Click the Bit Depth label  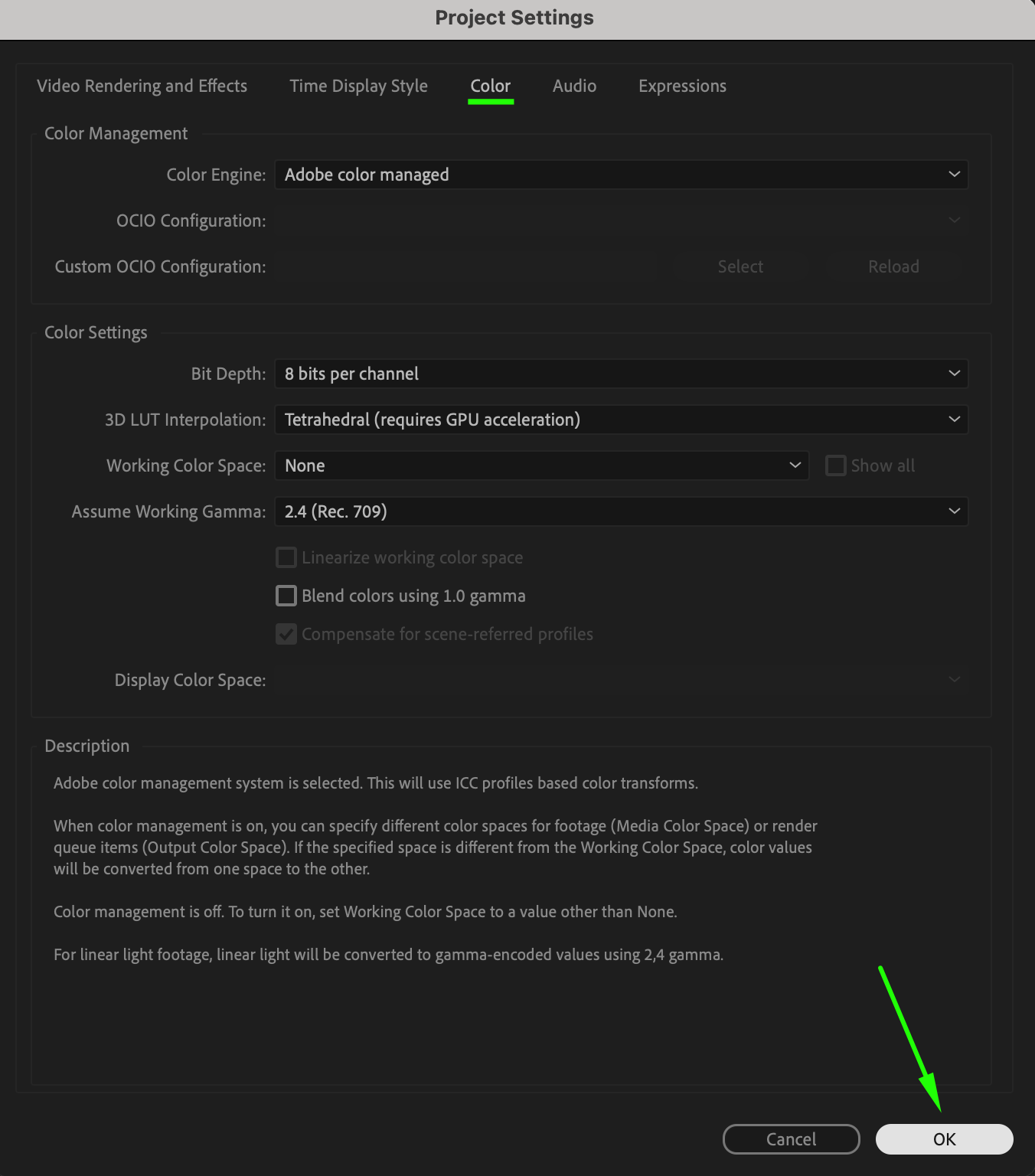228,374
